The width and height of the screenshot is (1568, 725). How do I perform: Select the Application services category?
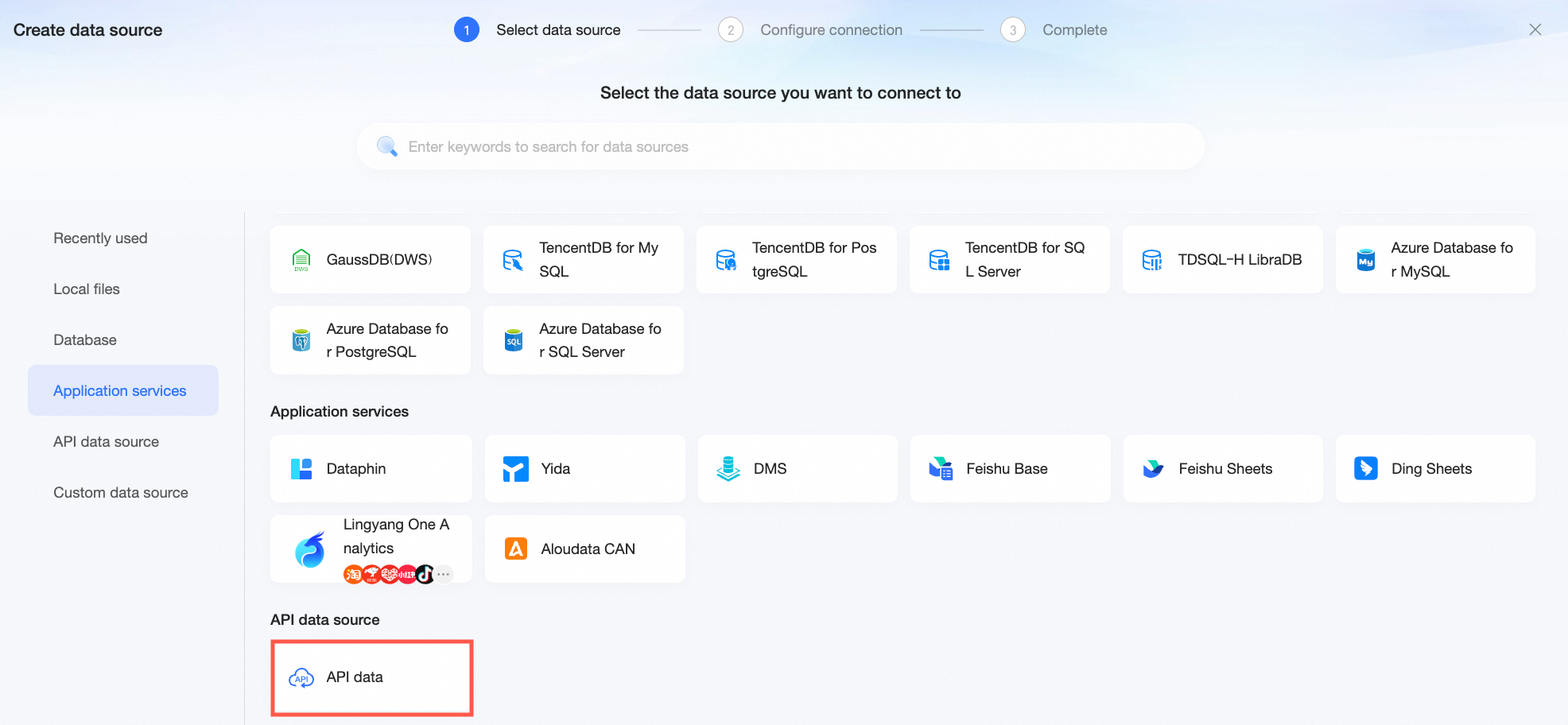click(x=123, y=390)
